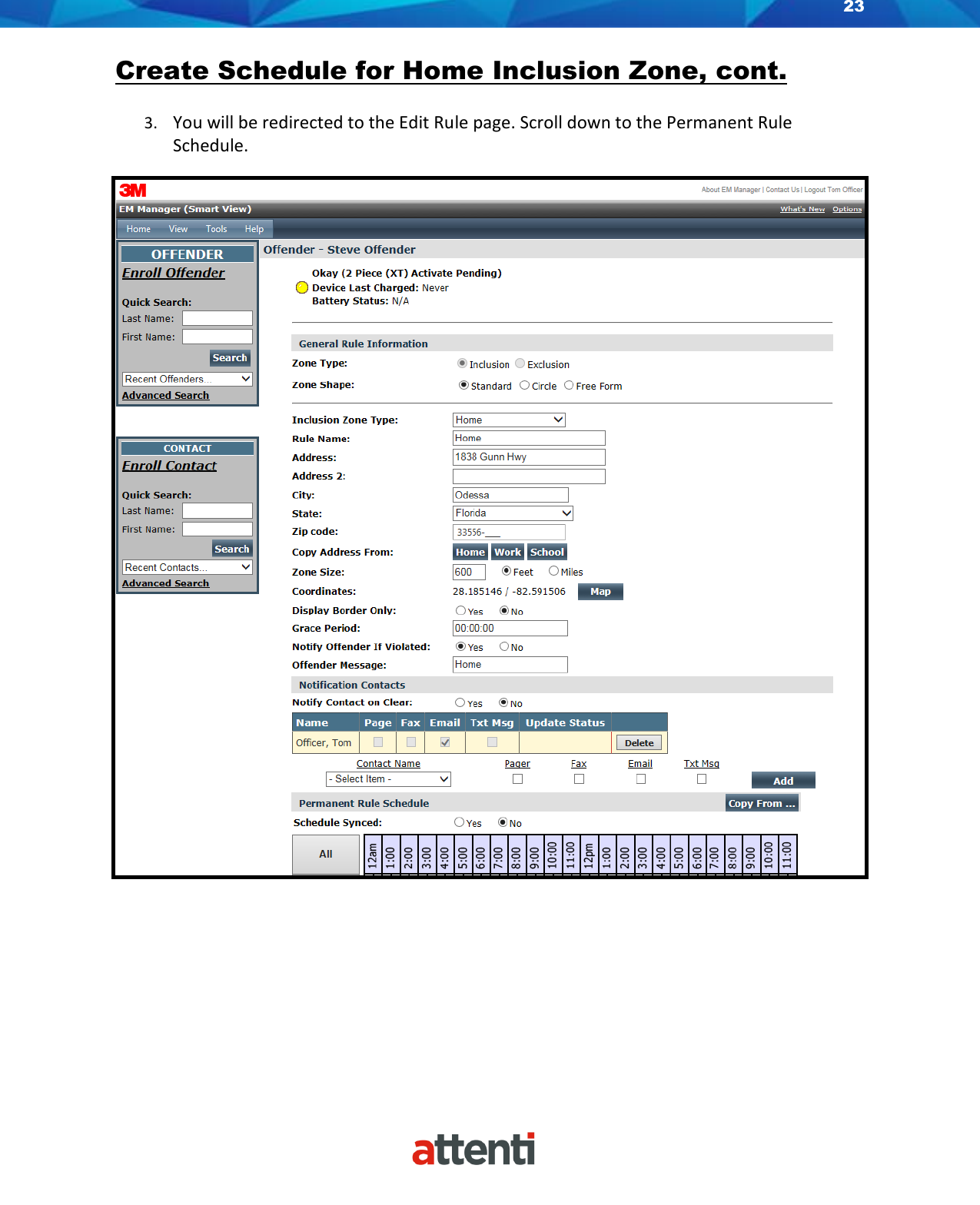The width and height of the screenshot is (980, 1205).
Task: Open the Recent Offenders dropdown
Action: (x=188, y=379)
